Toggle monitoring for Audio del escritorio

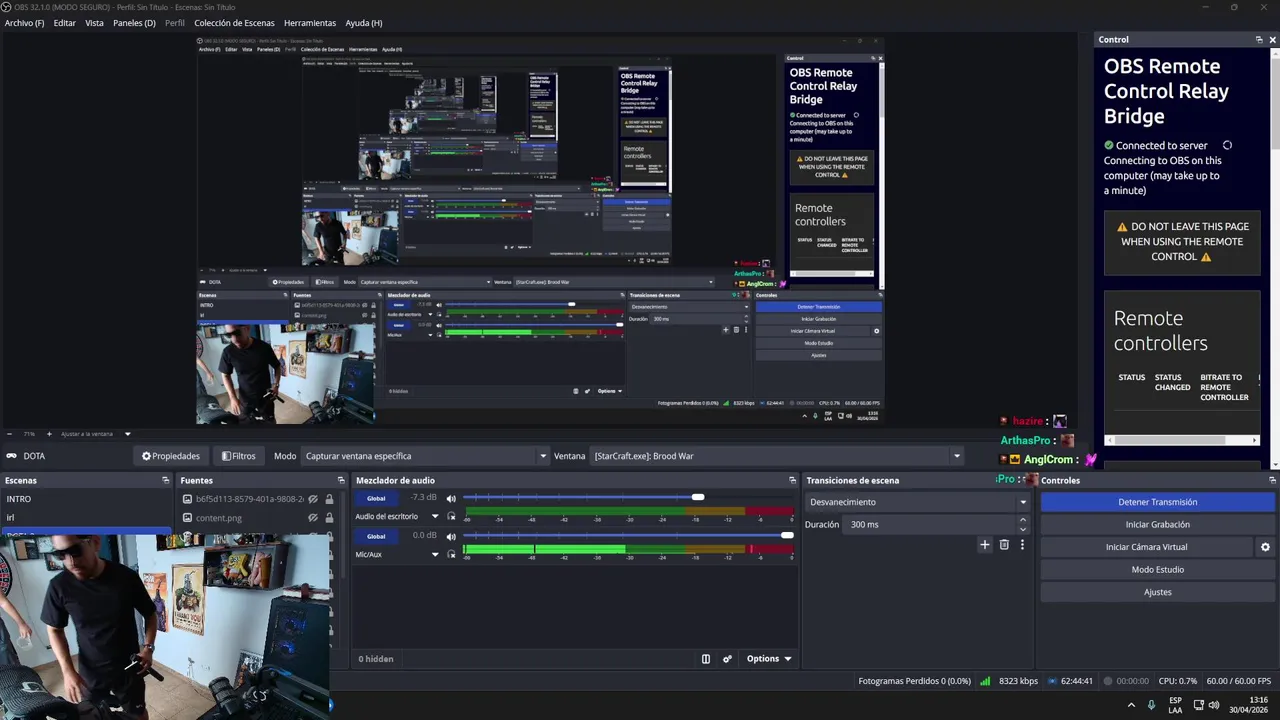[451, 516]
